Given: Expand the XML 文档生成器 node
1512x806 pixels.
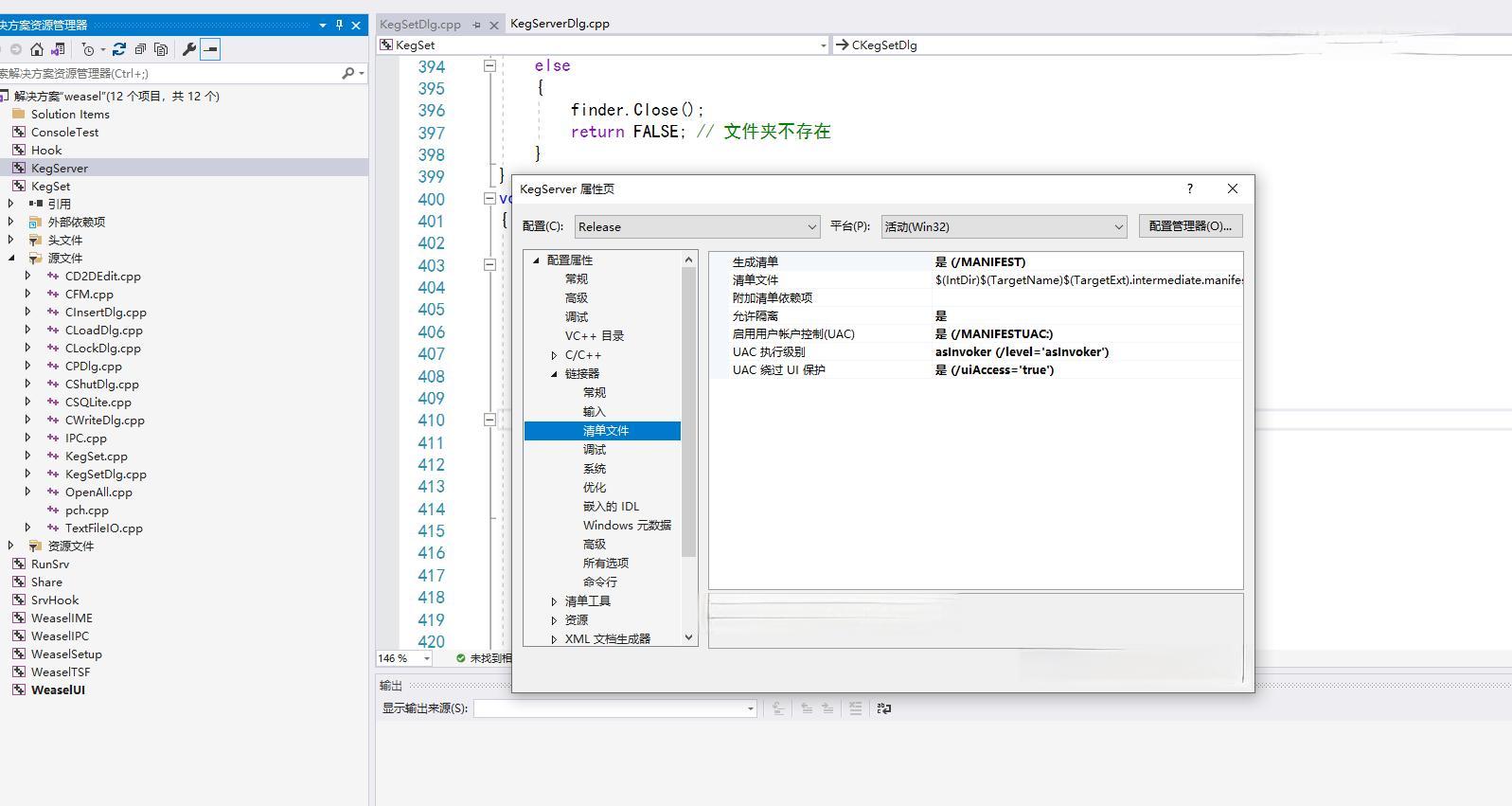Looking at the screenshot, I should [x=554, y=639].
